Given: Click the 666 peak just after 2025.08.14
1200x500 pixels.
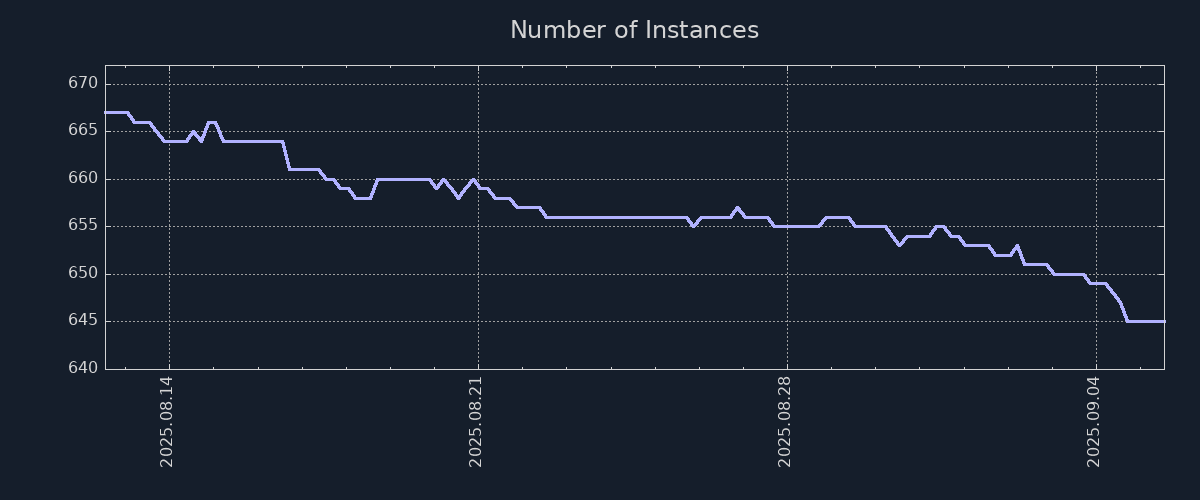Looking at the screenshot, I should coord(211,122).
